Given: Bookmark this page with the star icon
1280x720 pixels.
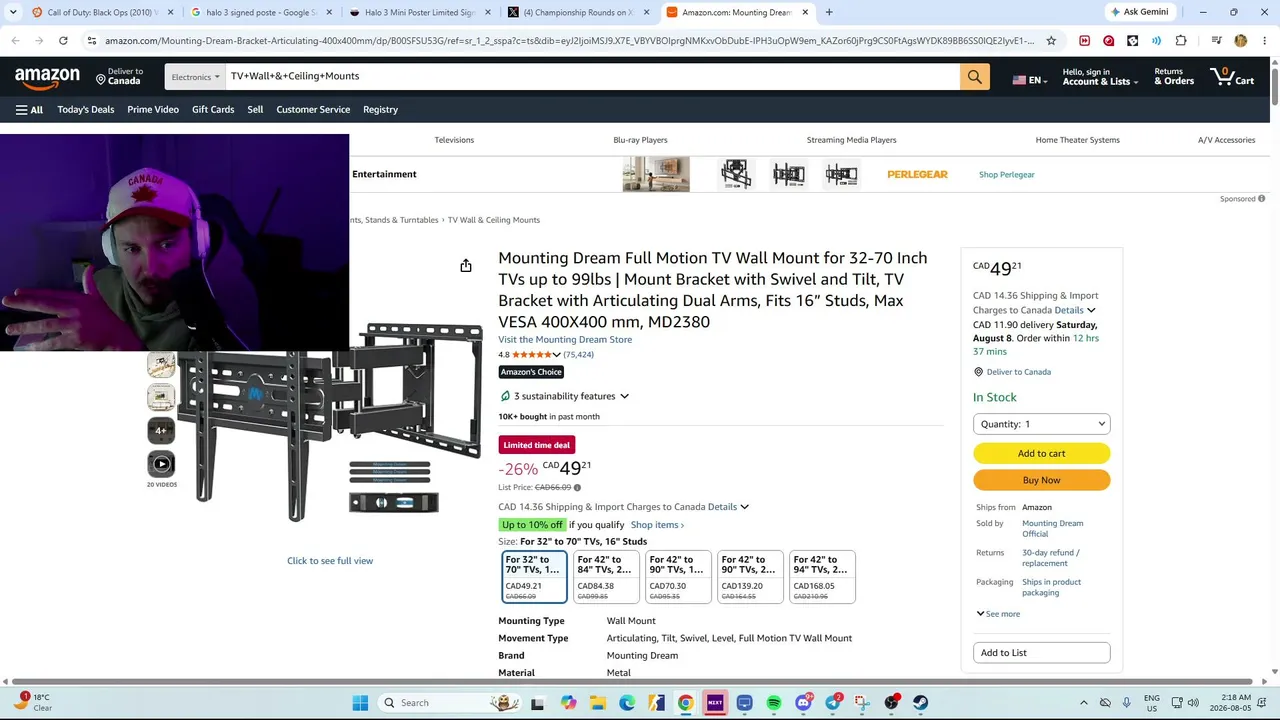Looking at the screenshot, I should click(1051, 41).
